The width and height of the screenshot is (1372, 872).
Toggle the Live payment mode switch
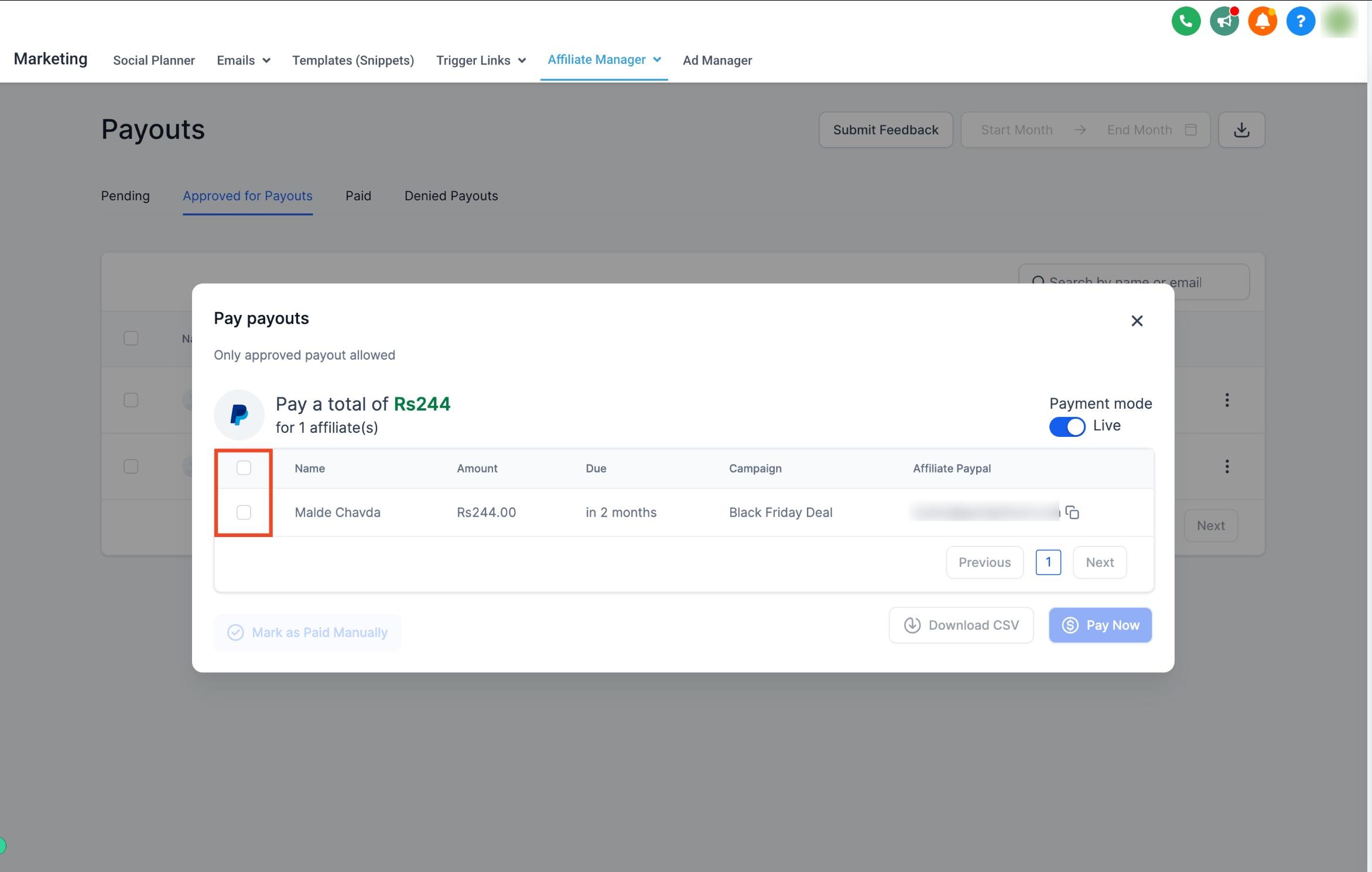click(1067, 426)
